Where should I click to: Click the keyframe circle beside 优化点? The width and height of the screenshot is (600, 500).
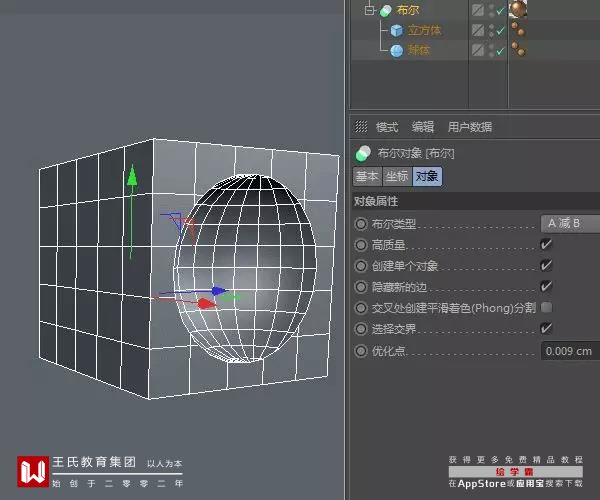pyautogui.click(x=361, y=351)
